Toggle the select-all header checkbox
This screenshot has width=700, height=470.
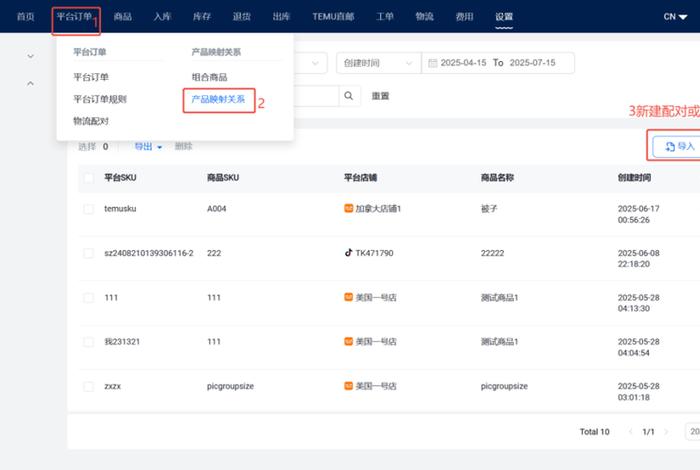89,178
